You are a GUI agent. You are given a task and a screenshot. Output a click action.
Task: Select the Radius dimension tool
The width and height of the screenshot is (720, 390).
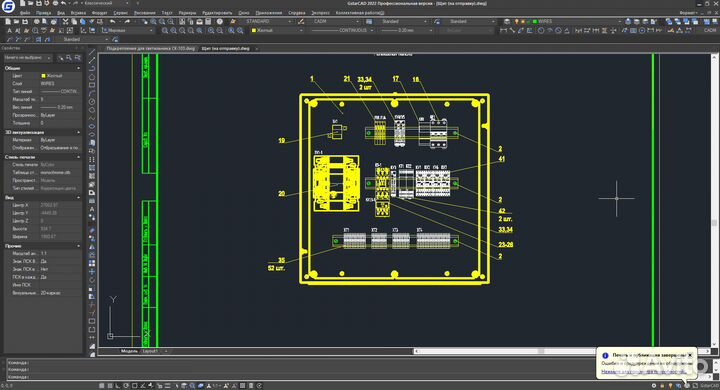[541, 30]
